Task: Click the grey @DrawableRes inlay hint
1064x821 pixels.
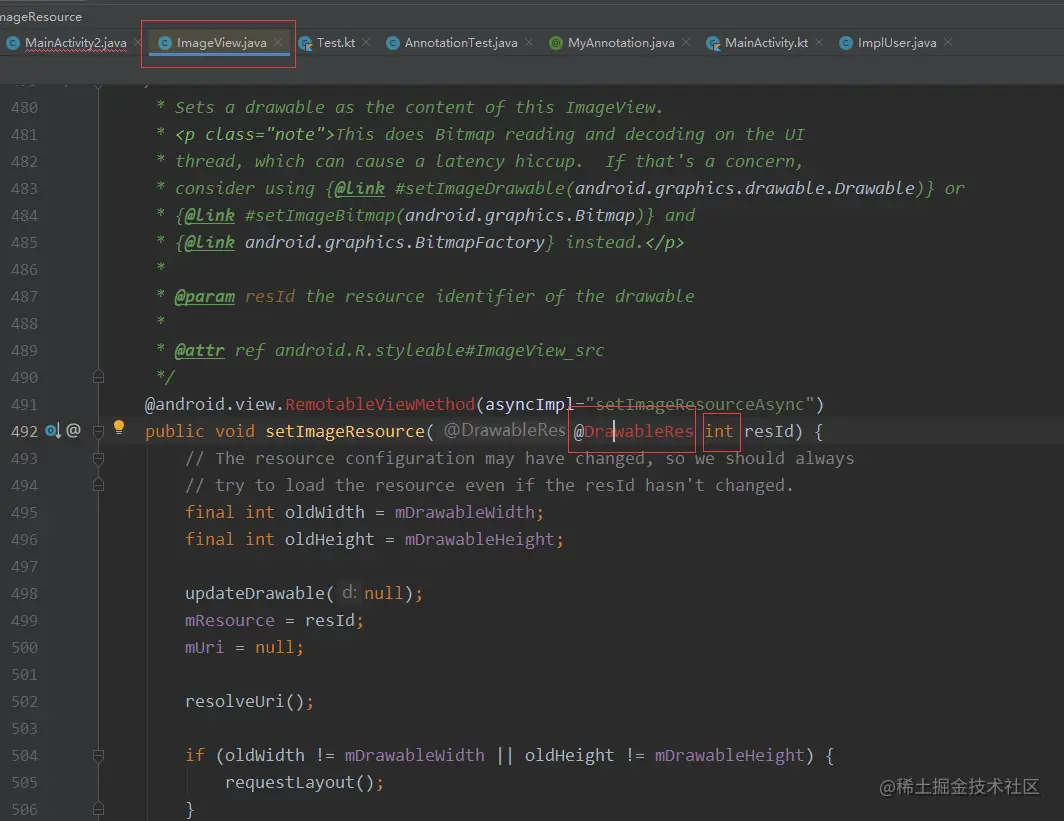Action: (504, 430)
